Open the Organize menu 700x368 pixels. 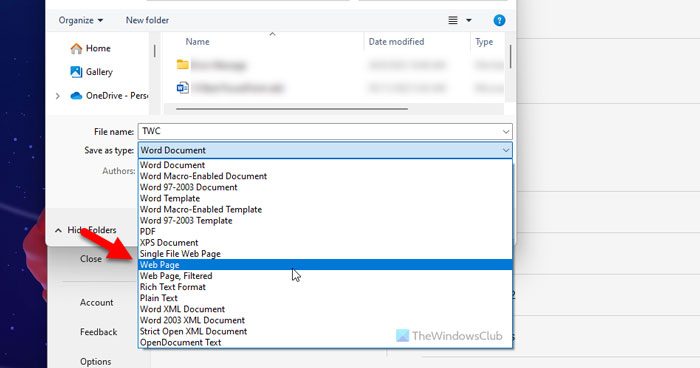81,20
